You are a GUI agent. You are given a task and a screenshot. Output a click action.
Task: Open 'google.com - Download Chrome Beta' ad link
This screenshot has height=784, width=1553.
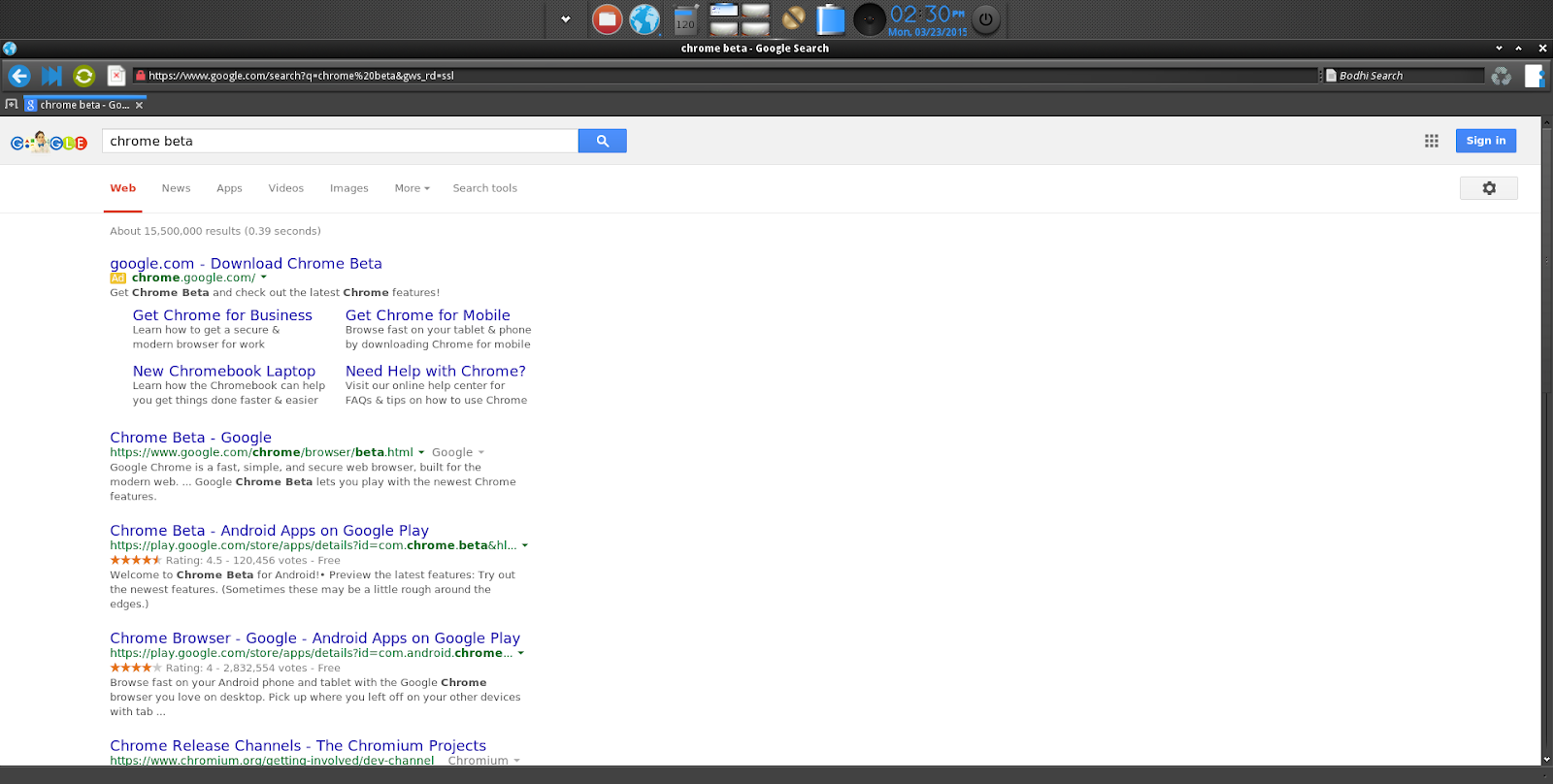[246, 263]
